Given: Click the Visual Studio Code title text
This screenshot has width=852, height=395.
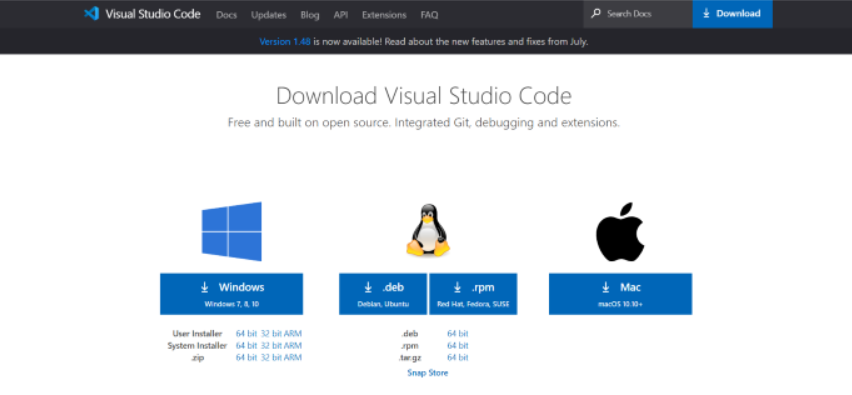Looking at the screenshot, I should (153, 14).
